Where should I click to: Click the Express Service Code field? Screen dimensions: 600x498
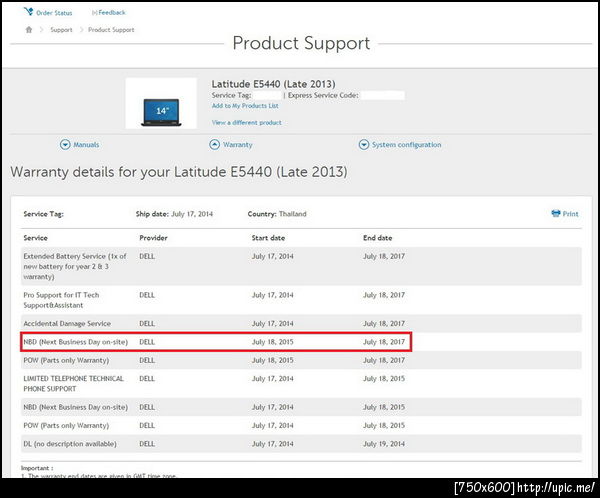click(x=382, y=95)
